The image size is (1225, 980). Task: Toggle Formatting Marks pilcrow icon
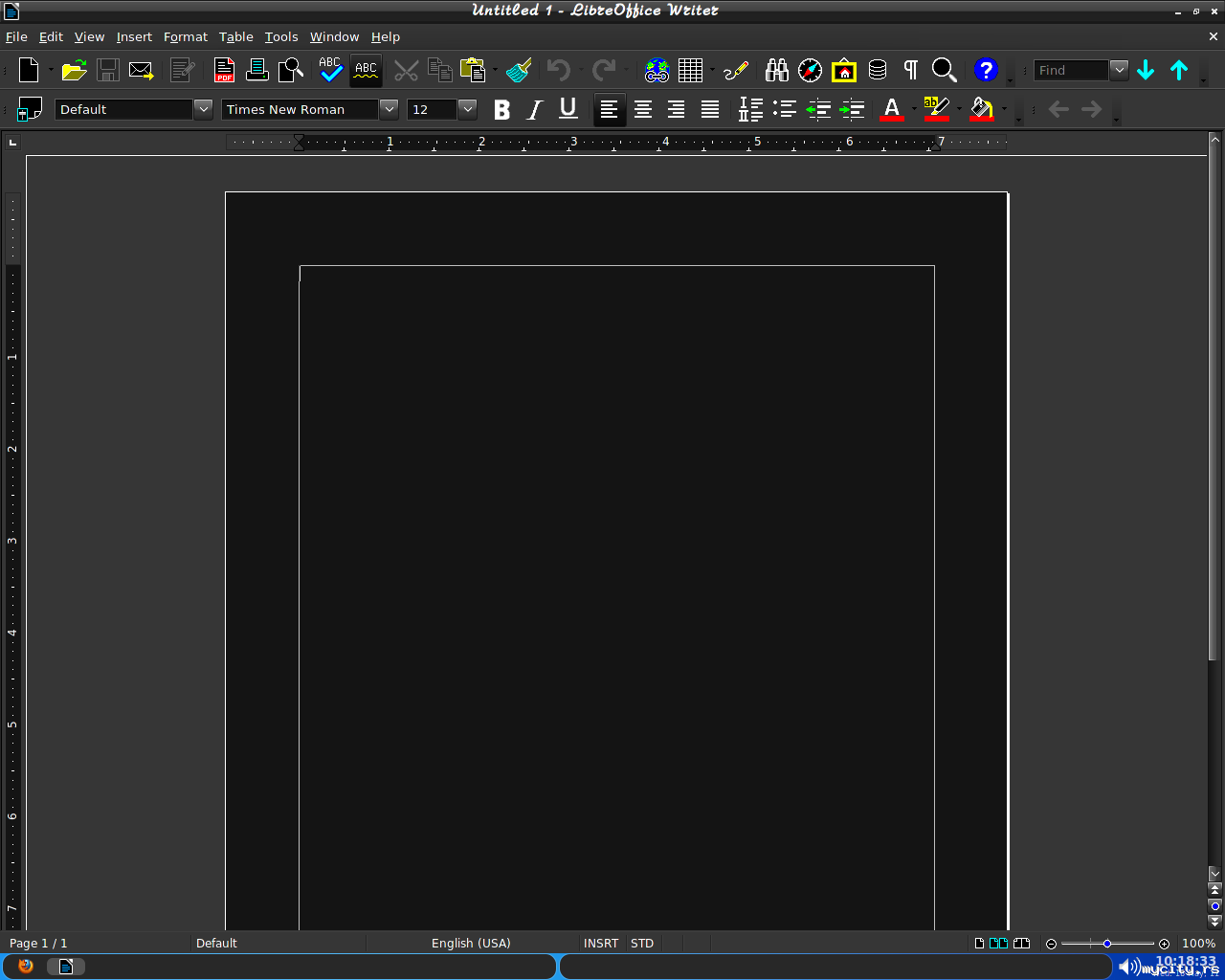click(911, 70)
